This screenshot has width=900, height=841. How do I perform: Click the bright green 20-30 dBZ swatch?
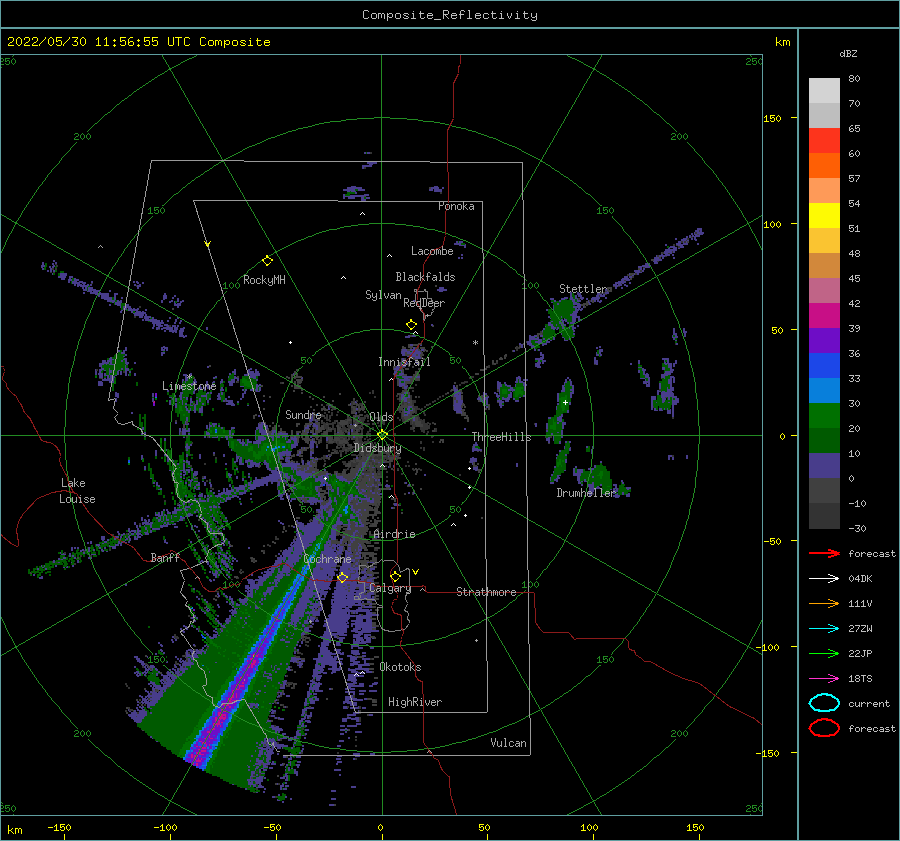(x=824, y=416)
